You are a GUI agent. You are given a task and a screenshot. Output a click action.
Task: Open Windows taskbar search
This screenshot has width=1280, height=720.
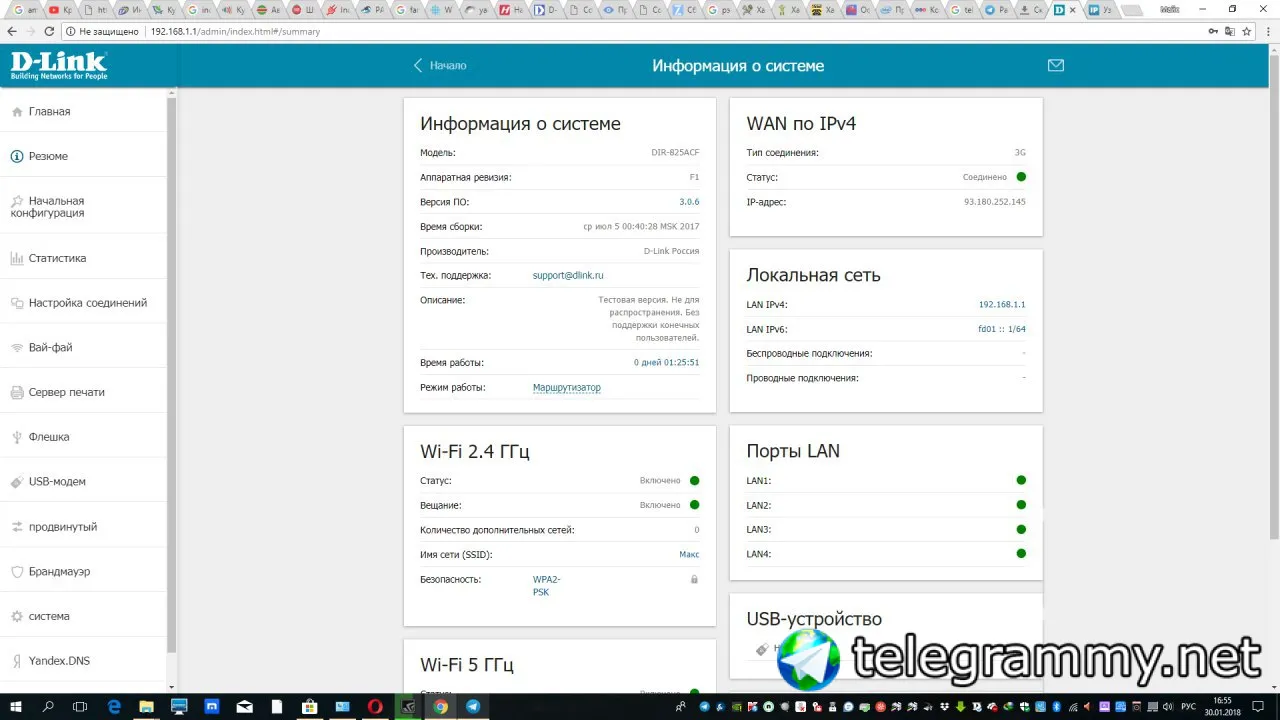pyautogui.click(x=48, y=706)
